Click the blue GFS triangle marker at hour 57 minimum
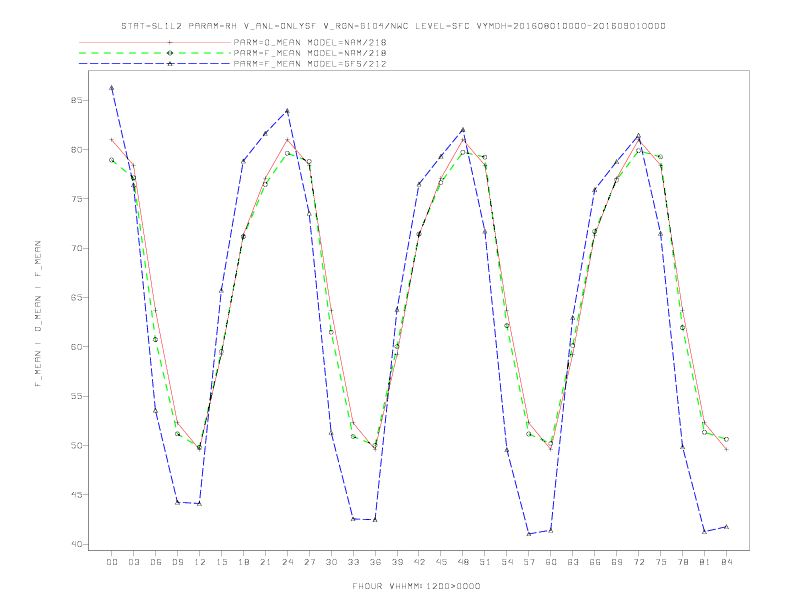This screenshot has width=792, height=612. [x=529, y=534]
